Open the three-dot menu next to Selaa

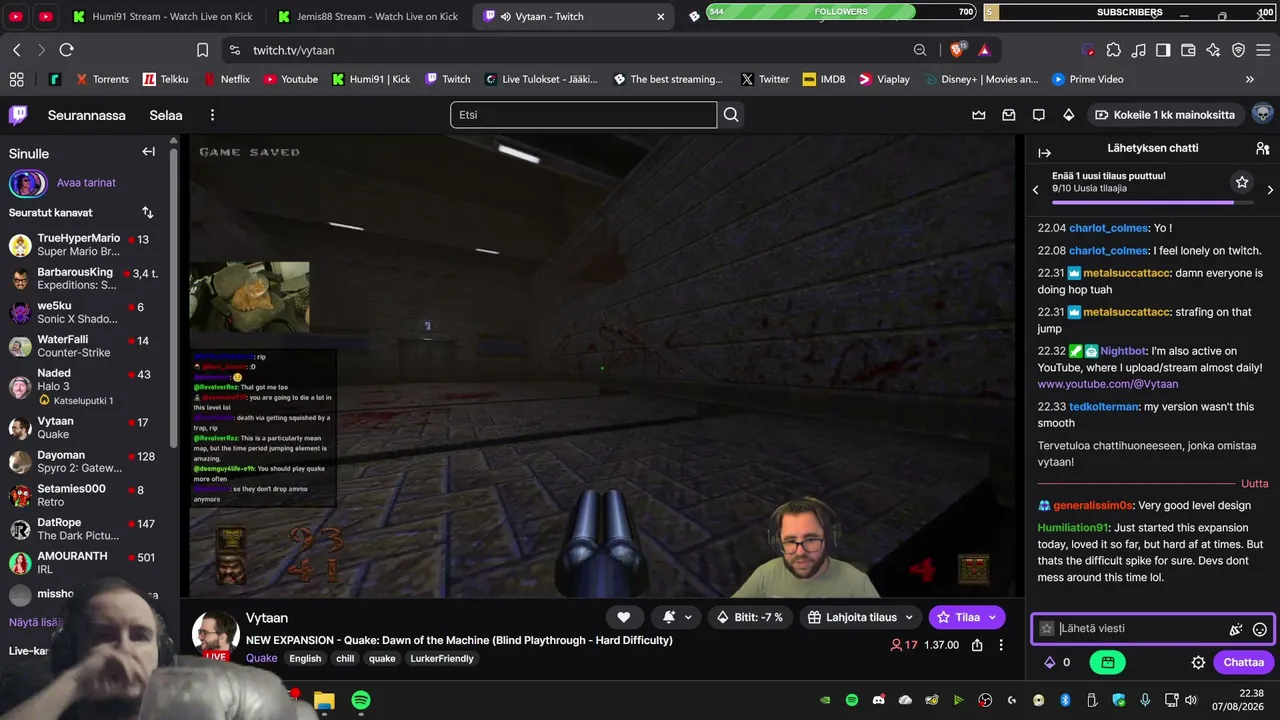212,115
